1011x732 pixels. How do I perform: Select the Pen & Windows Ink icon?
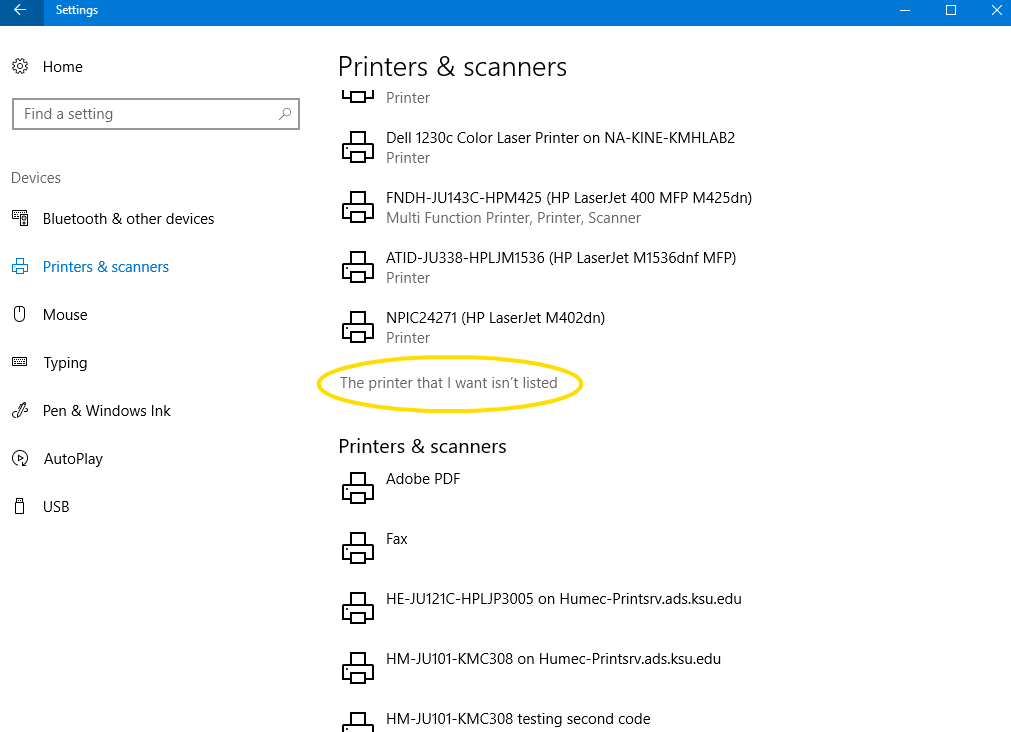click(20, 410)
